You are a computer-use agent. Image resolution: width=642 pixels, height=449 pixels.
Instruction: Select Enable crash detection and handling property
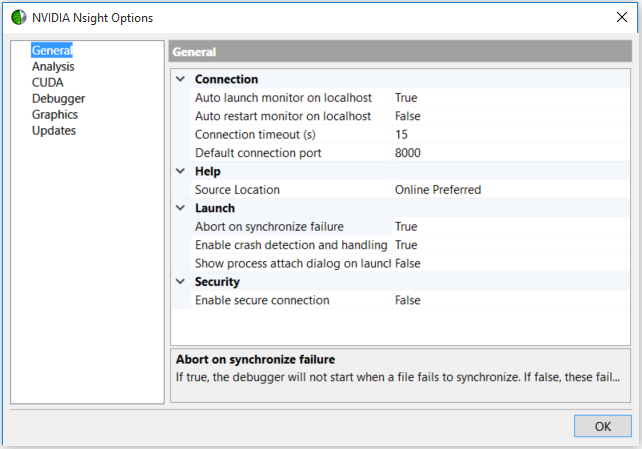[x=291, y=245]
